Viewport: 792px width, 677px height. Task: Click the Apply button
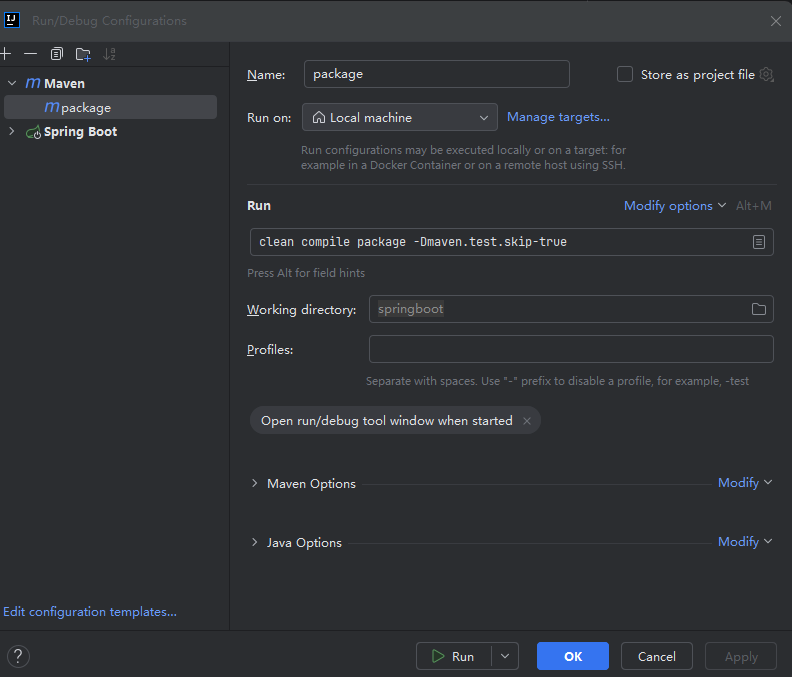point(741,656)
